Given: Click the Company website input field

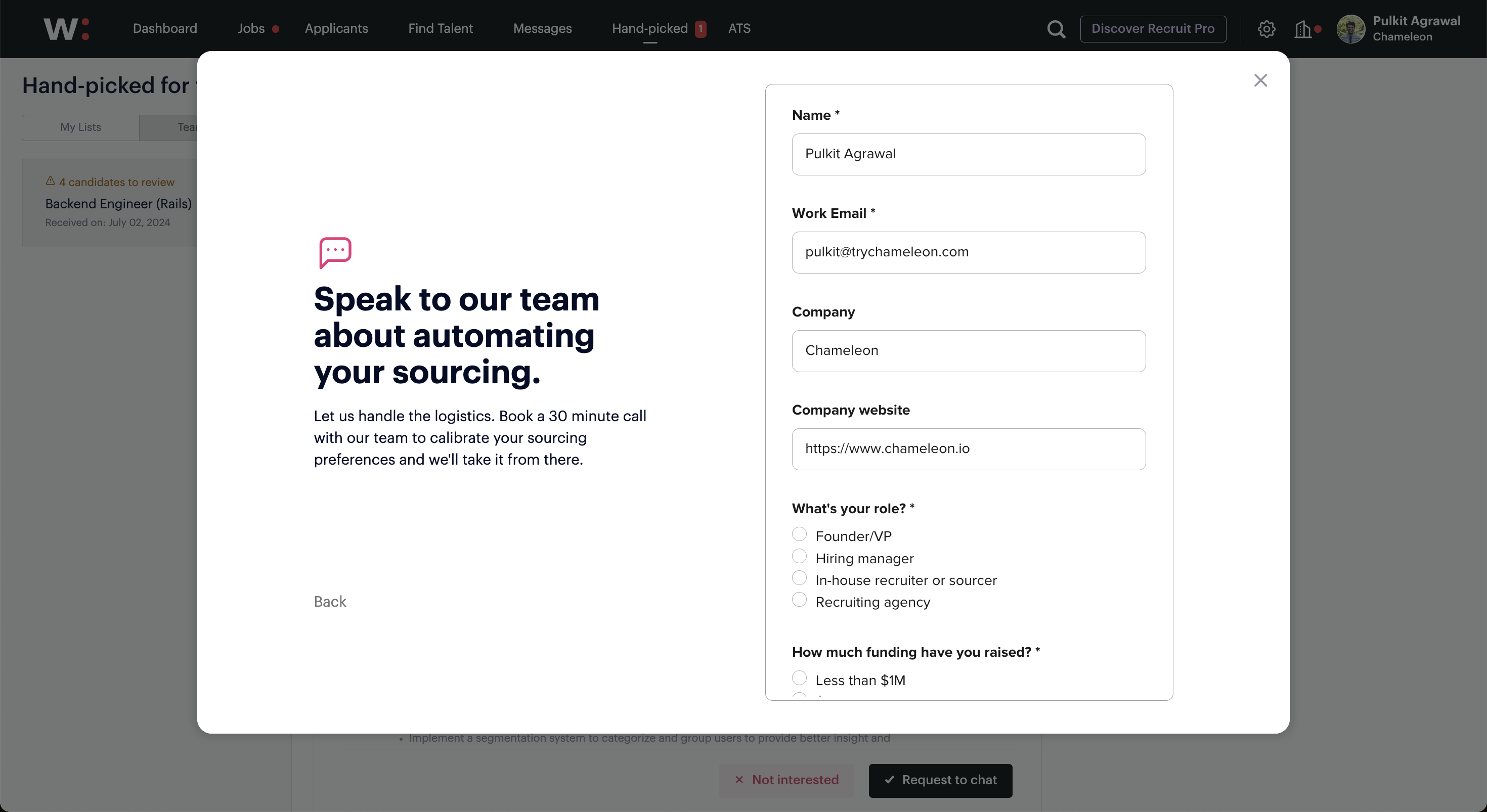Looking at the screenshot, I should [969, 449].
